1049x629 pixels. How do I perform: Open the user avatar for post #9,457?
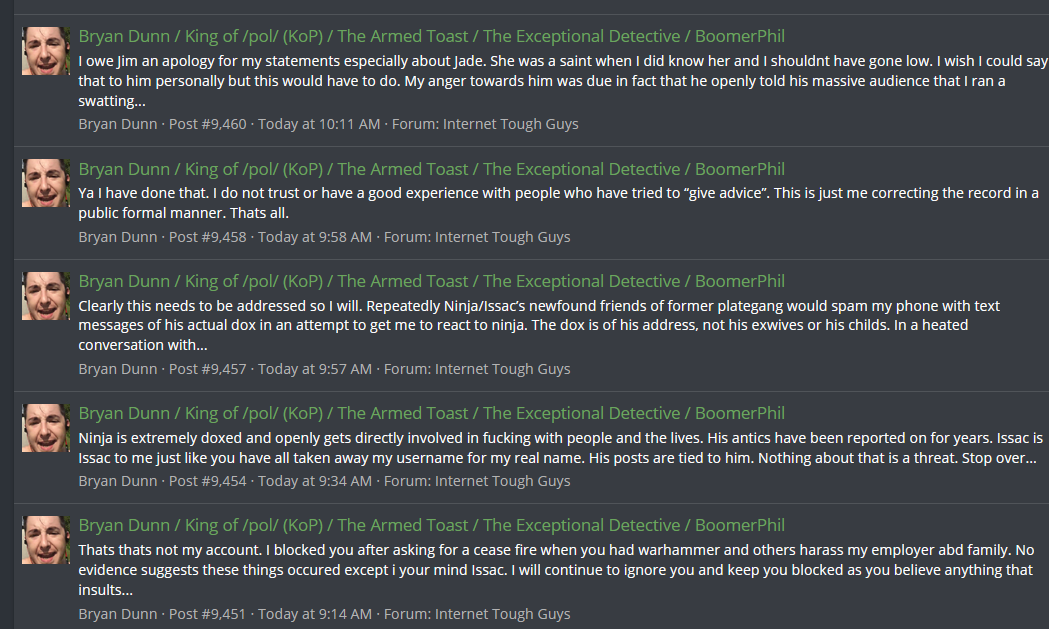(x=46, y=295)
